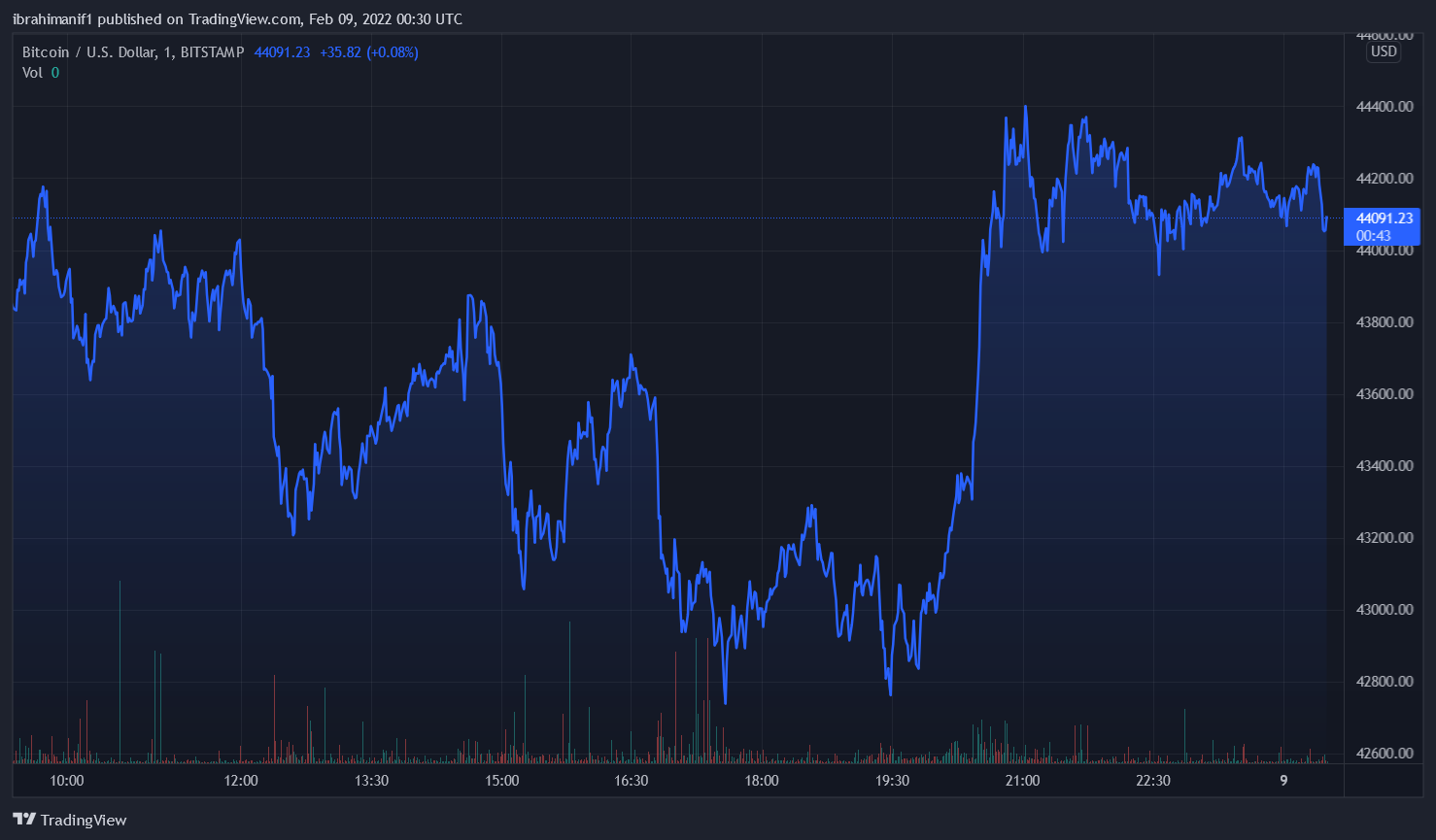
Task: Click the 44091.23 value in the legend
Action: point(282,52)
